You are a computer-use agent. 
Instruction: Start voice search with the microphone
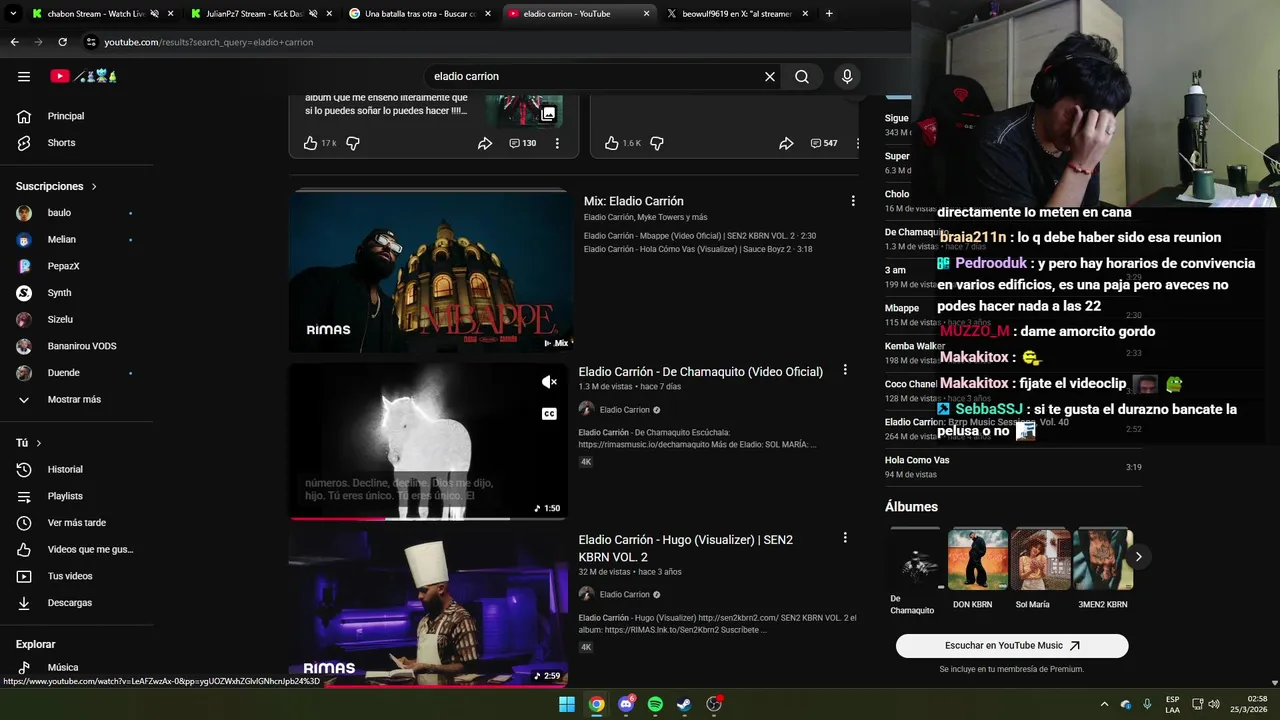847,76
